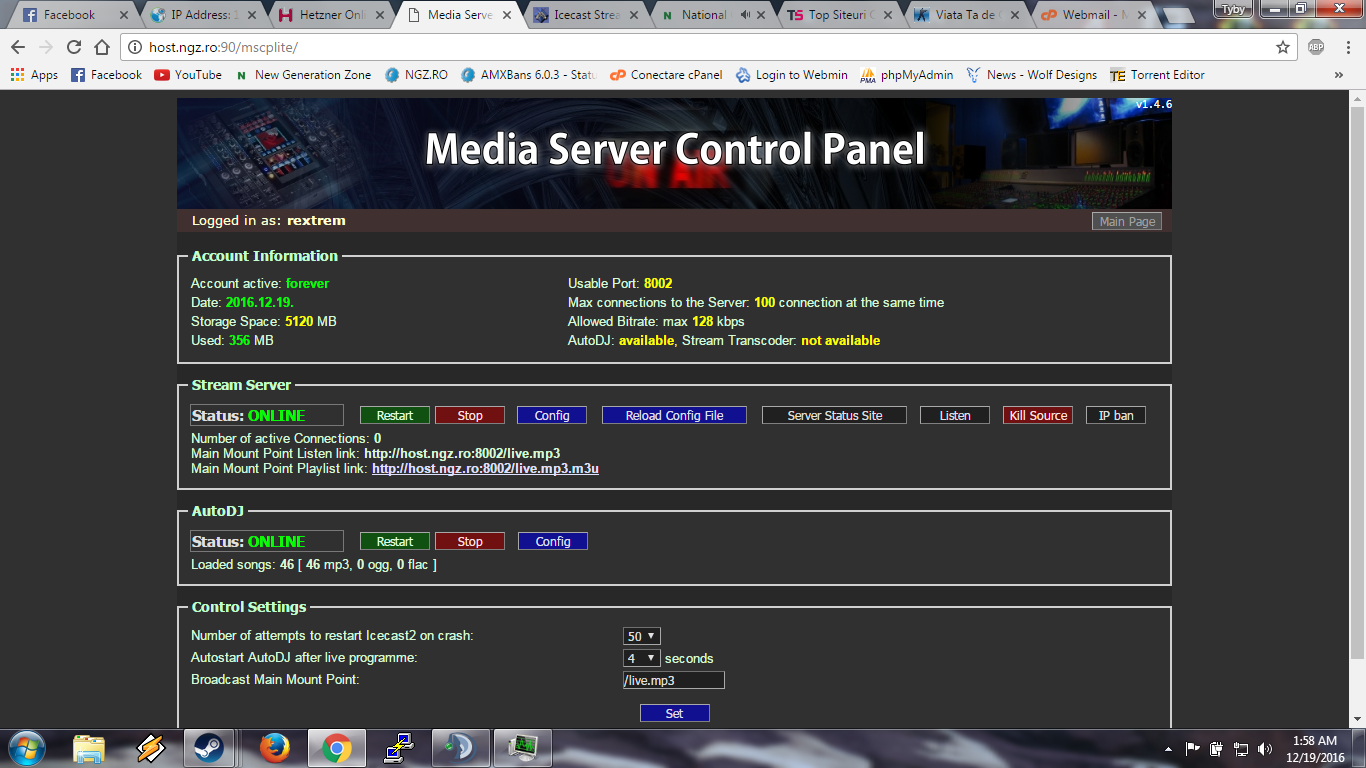Launch Steam from the taskbar

point(208,747)
